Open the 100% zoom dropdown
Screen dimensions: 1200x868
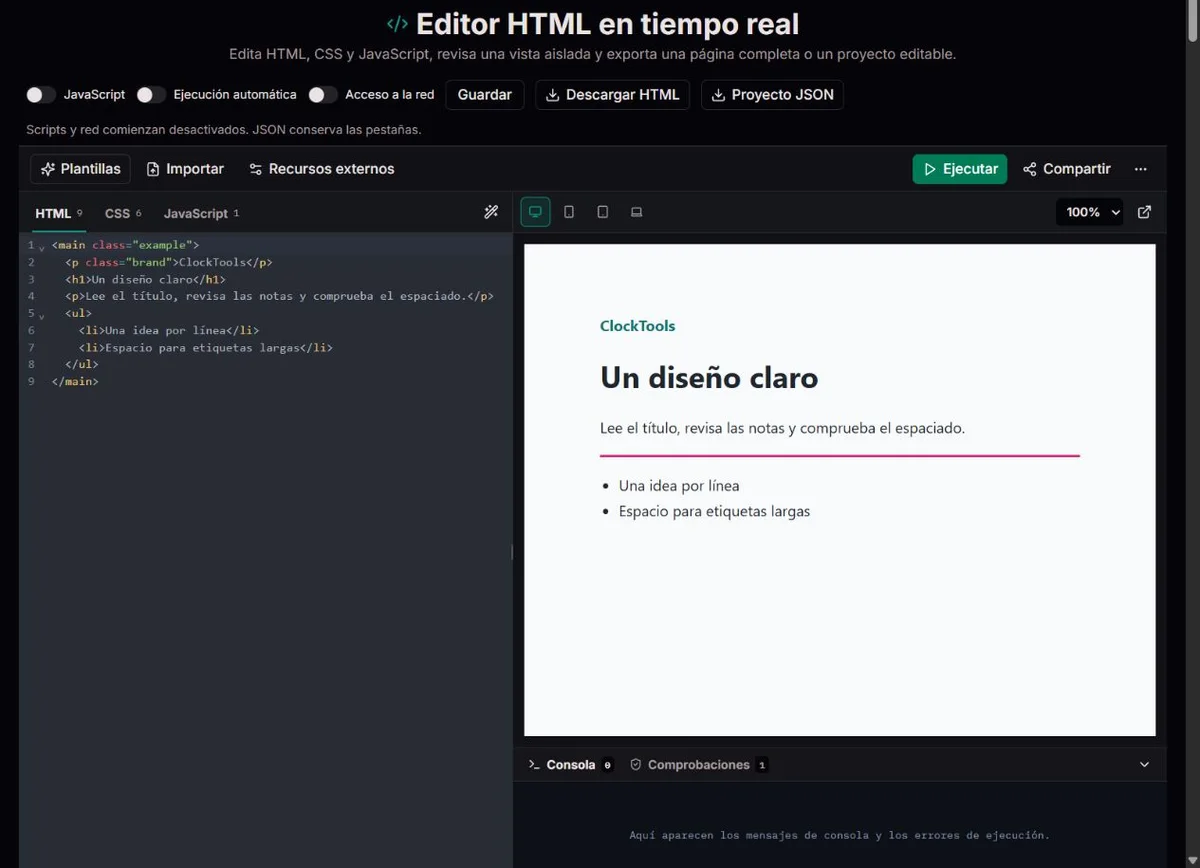tap(1090, 212)
